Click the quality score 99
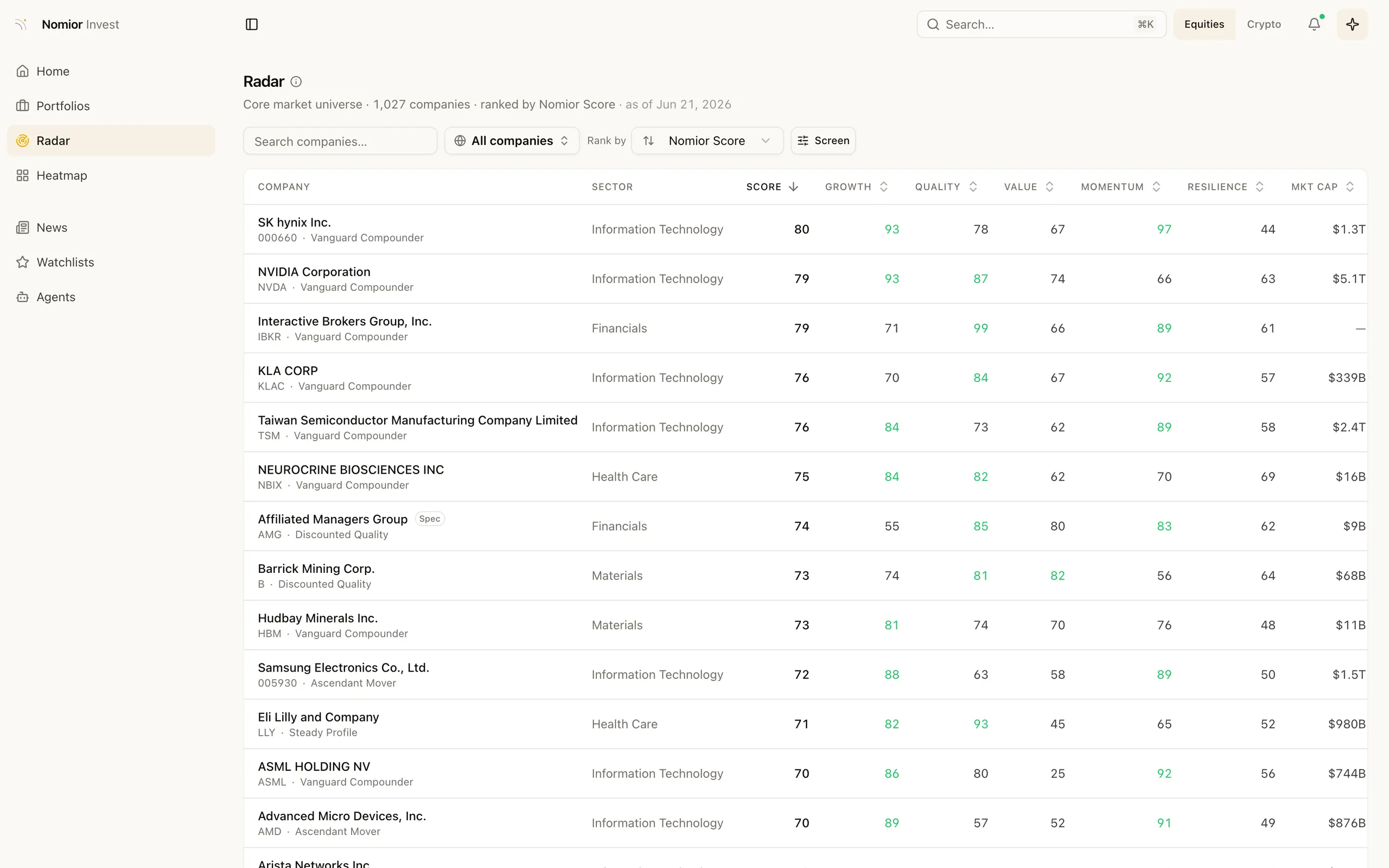1389x868 pixels. 980,328
